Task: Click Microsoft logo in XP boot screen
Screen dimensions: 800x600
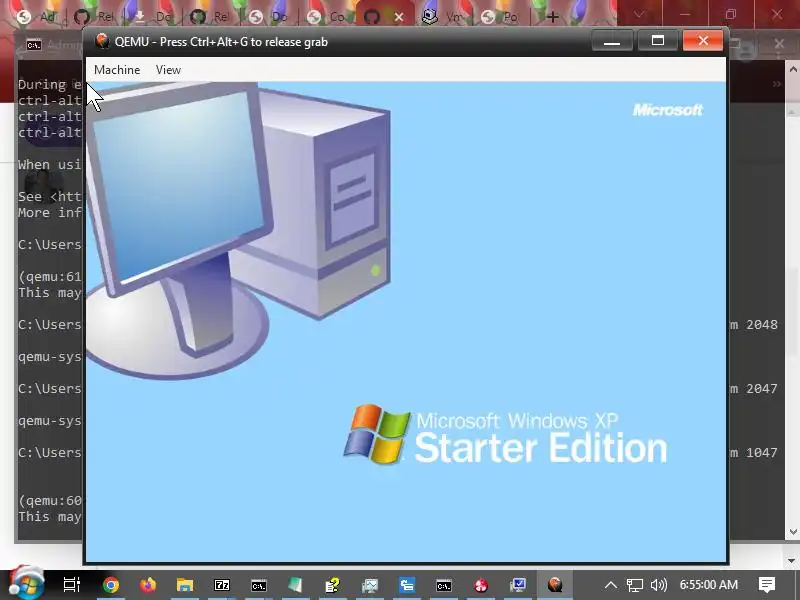Action: point(667,110)
